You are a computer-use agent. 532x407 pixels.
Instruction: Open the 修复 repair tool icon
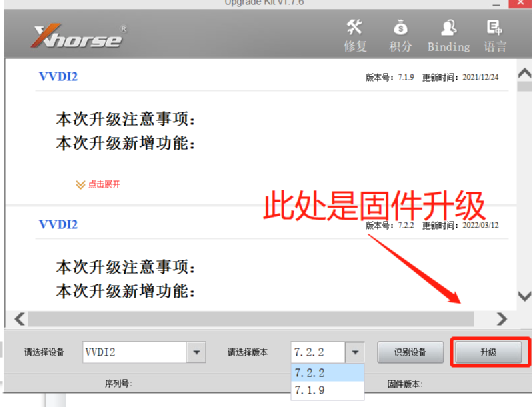pyautogui.click(x=355, y=28)
